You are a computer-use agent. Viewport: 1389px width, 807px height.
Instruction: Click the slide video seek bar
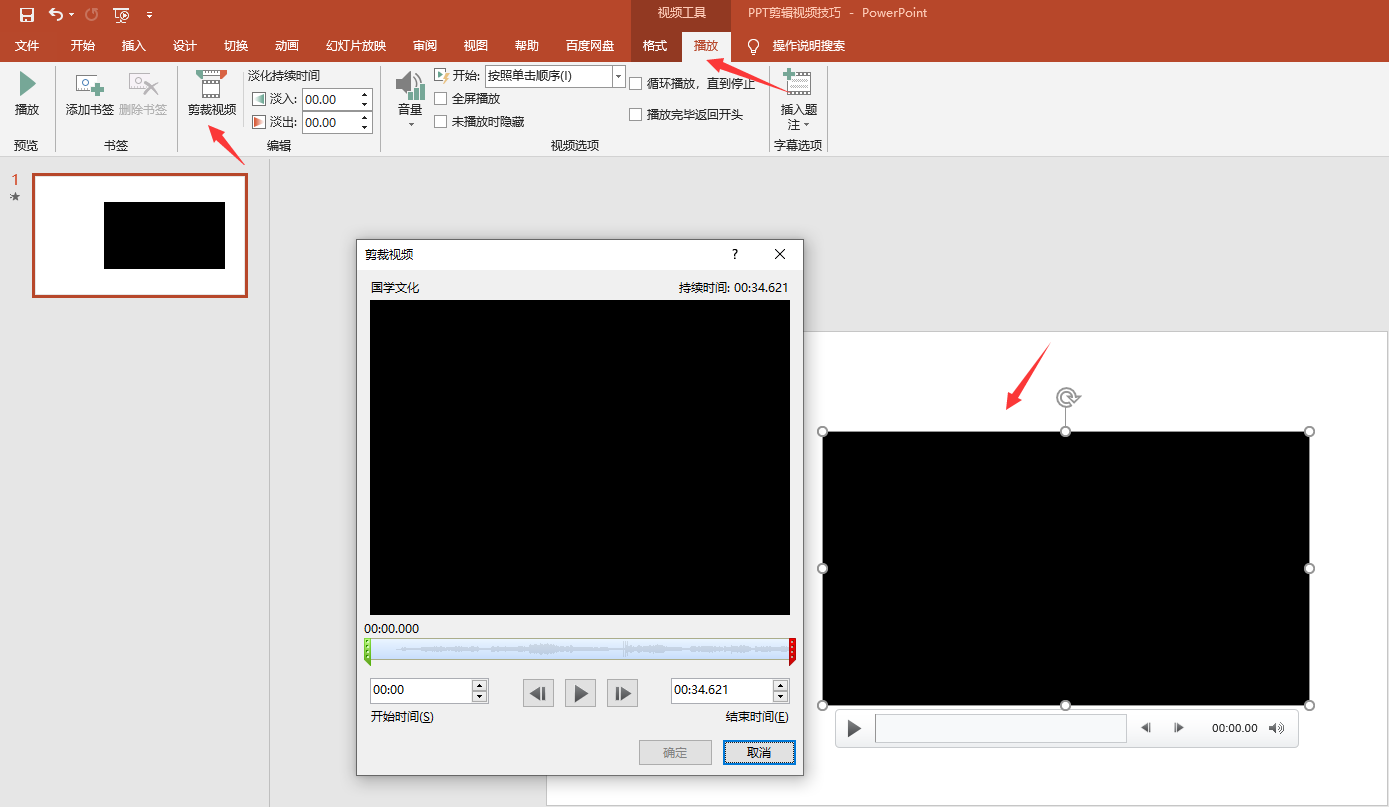point(1000,728)
